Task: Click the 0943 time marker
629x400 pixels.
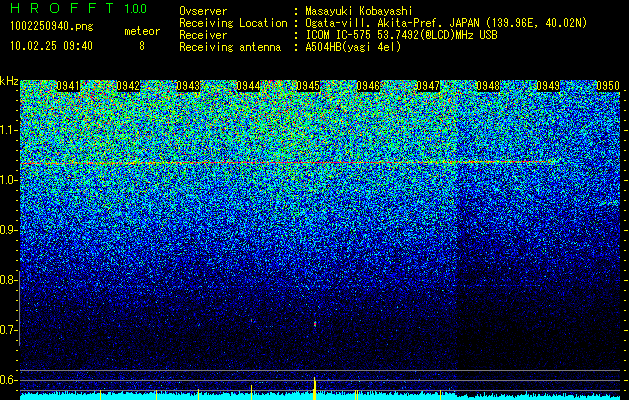Action: 188,86
